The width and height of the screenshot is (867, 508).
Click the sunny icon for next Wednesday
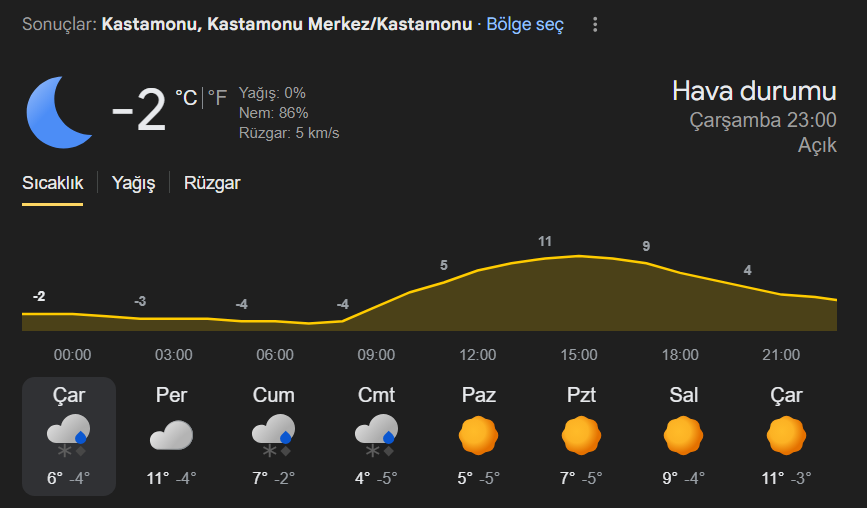click(786, 436)
